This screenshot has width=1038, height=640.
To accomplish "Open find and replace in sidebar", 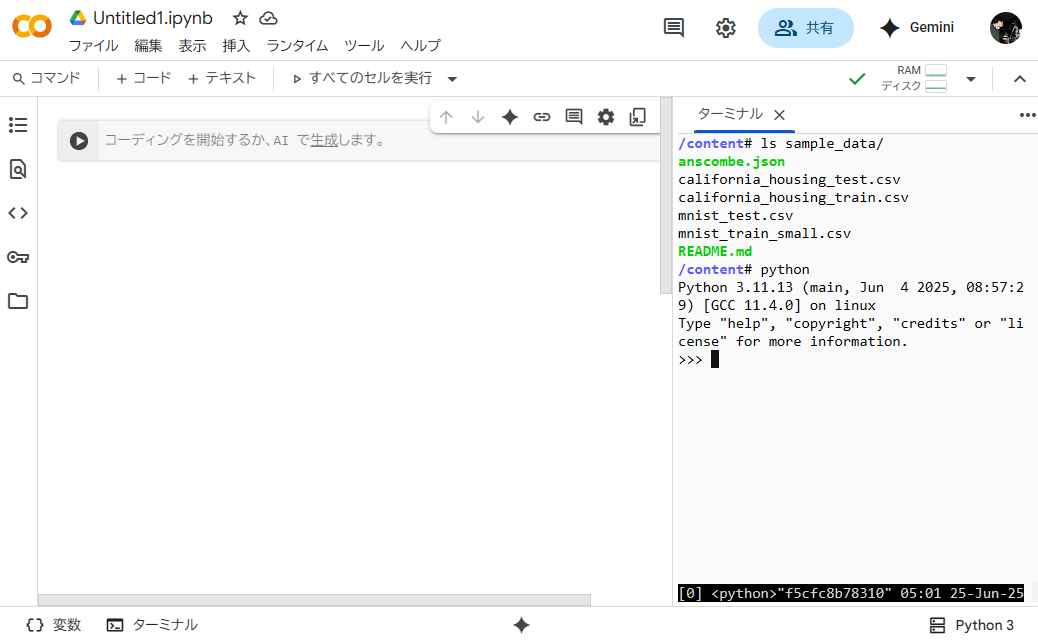I will point(18,169).
